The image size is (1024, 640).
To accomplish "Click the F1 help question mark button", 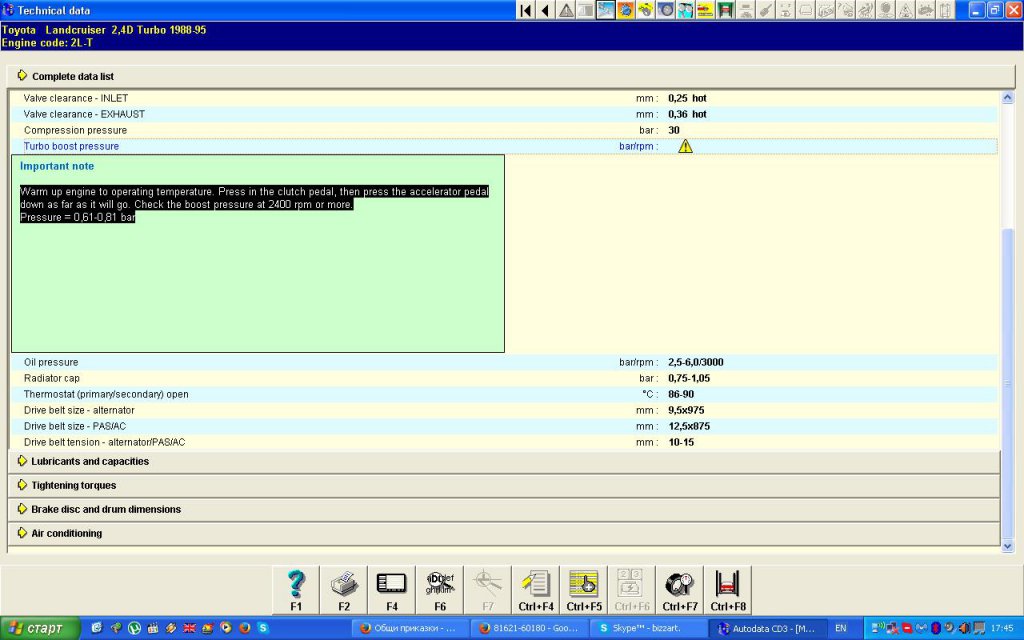I will point(296,589).
